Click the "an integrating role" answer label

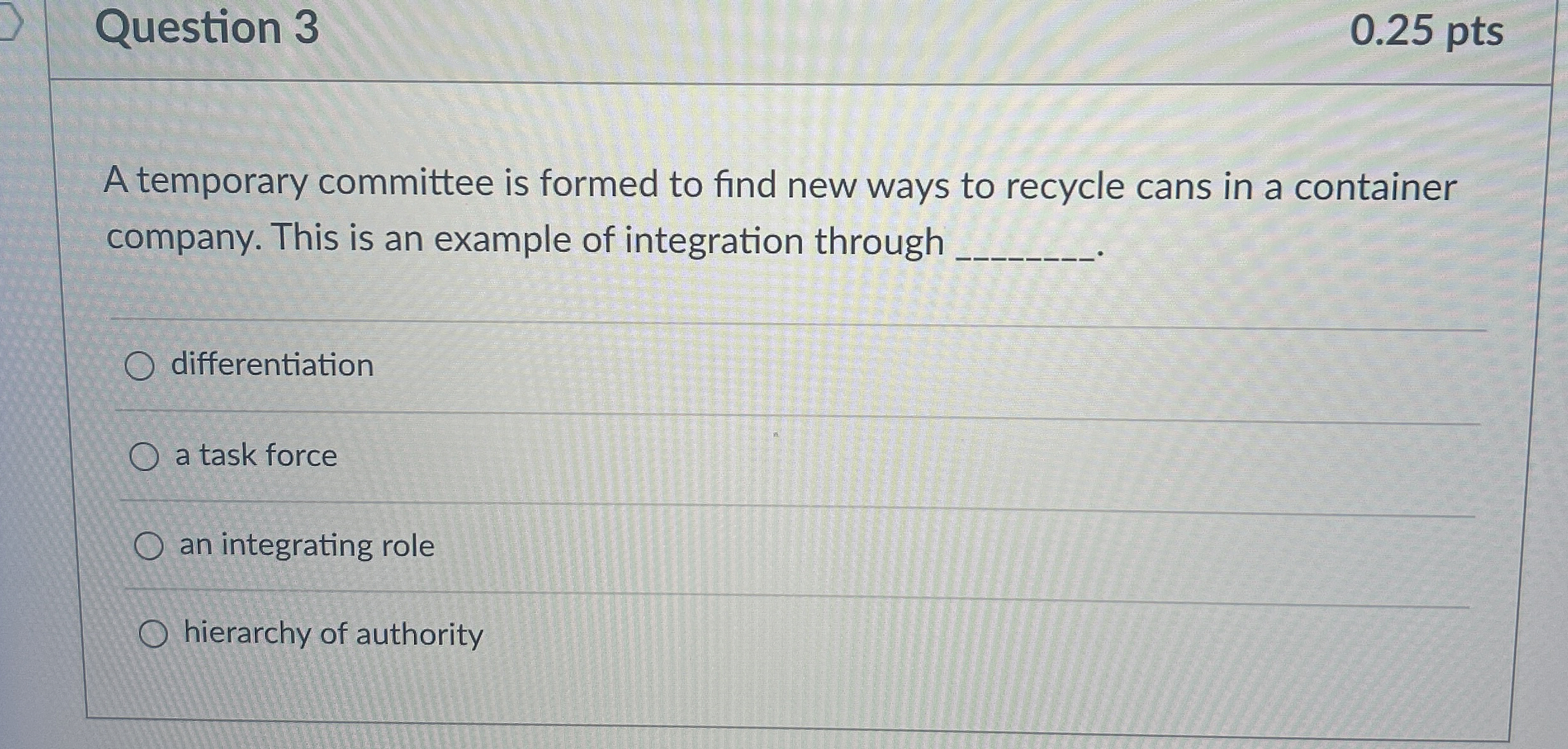(x=304, y=546)
